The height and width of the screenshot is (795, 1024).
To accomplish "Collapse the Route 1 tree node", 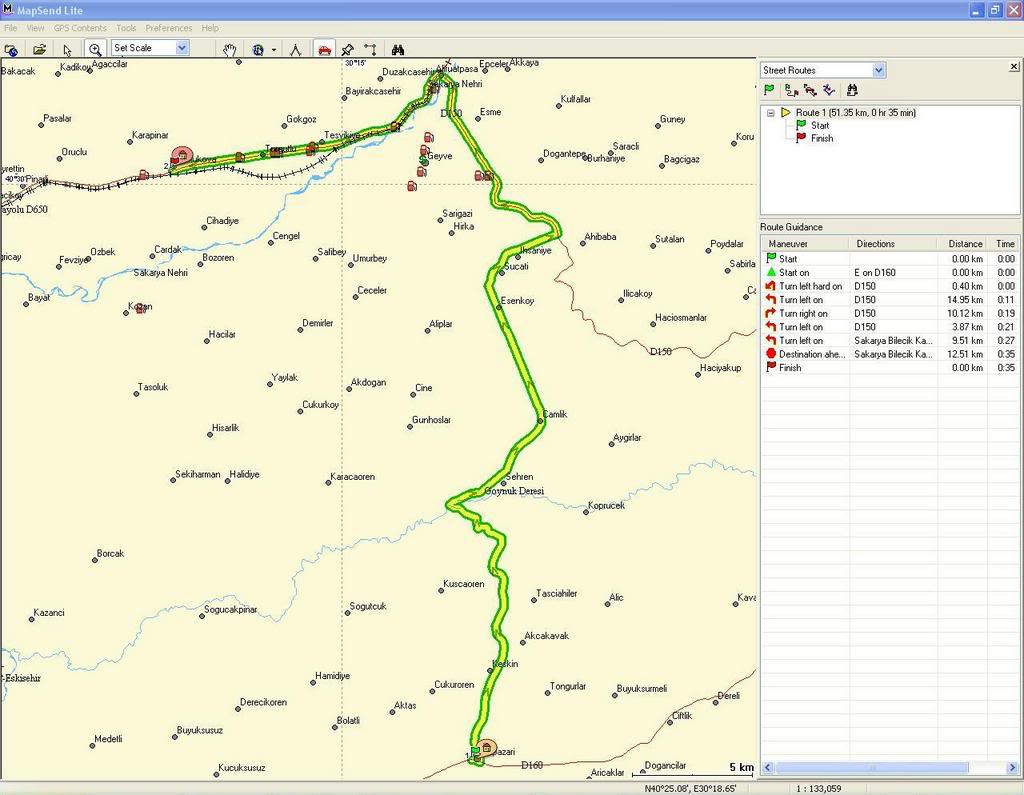I will 771,113.
